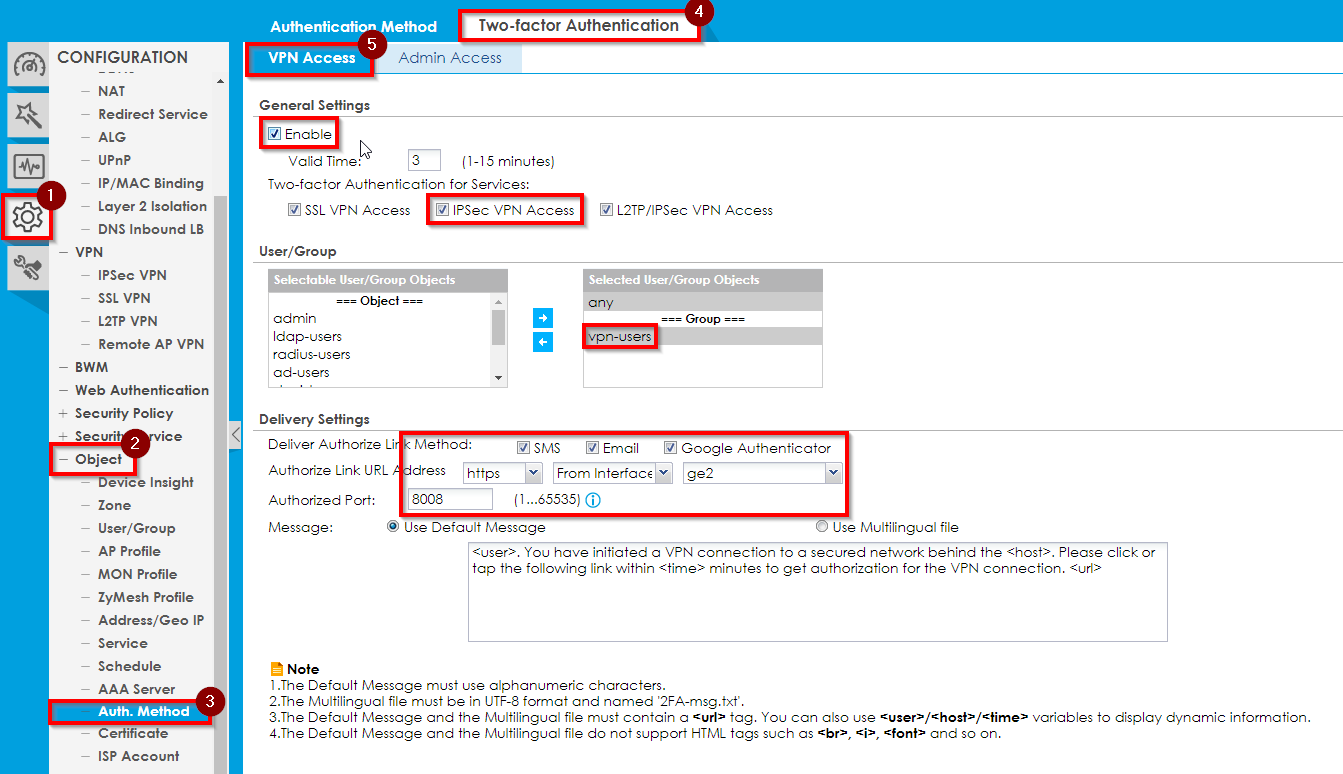Switch to the Admin Access tab
The image size is (1343, 774).
point(450,58)
